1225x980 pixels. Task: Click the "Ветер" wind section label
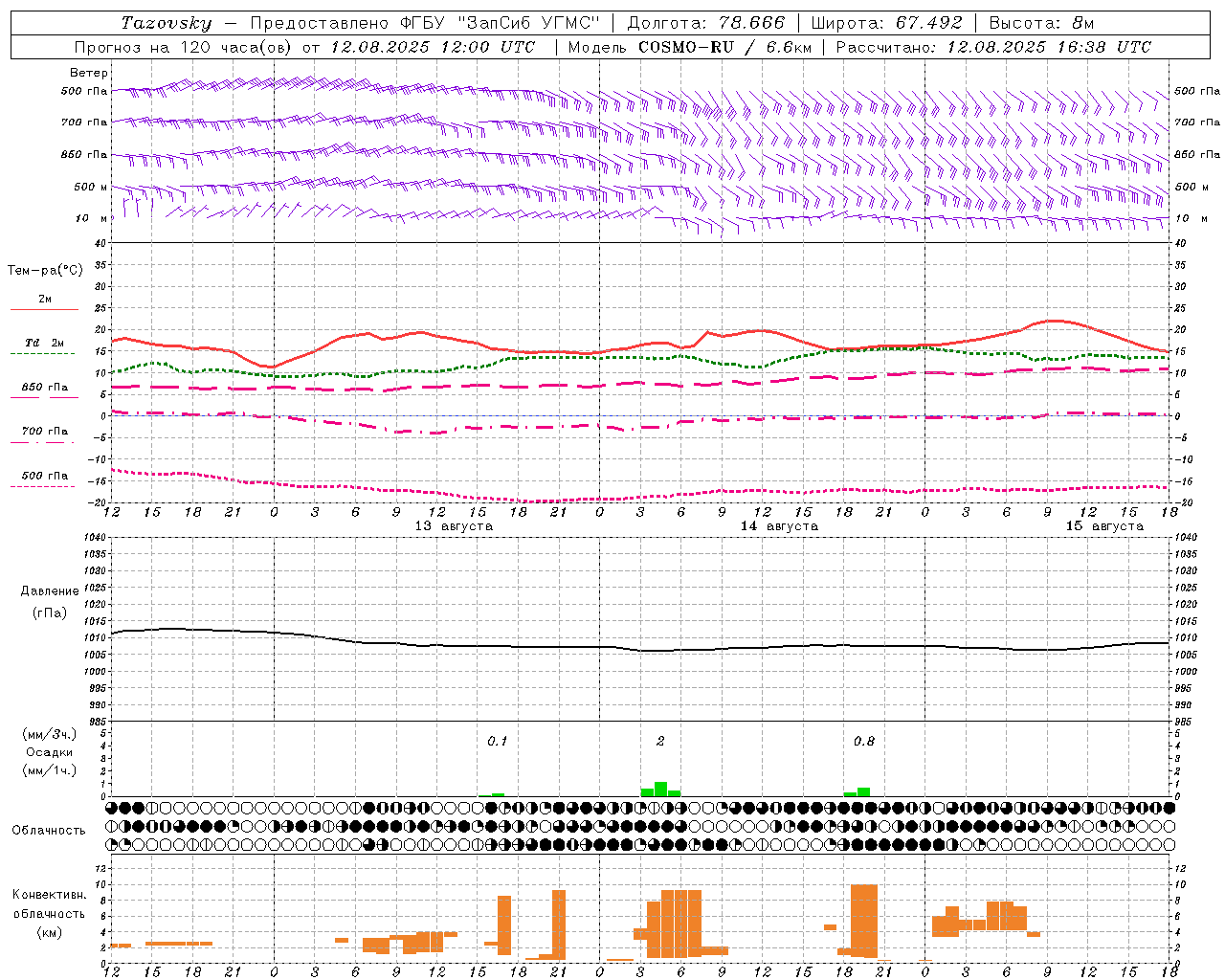coord(89,73)
